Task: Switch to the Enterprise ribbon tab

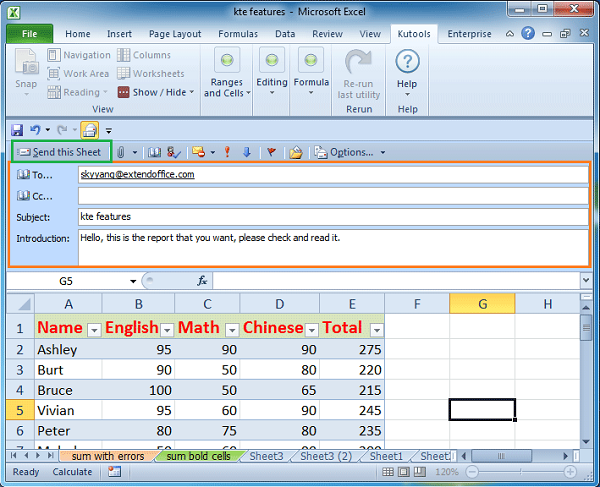Action: click(x=469, y=34)
